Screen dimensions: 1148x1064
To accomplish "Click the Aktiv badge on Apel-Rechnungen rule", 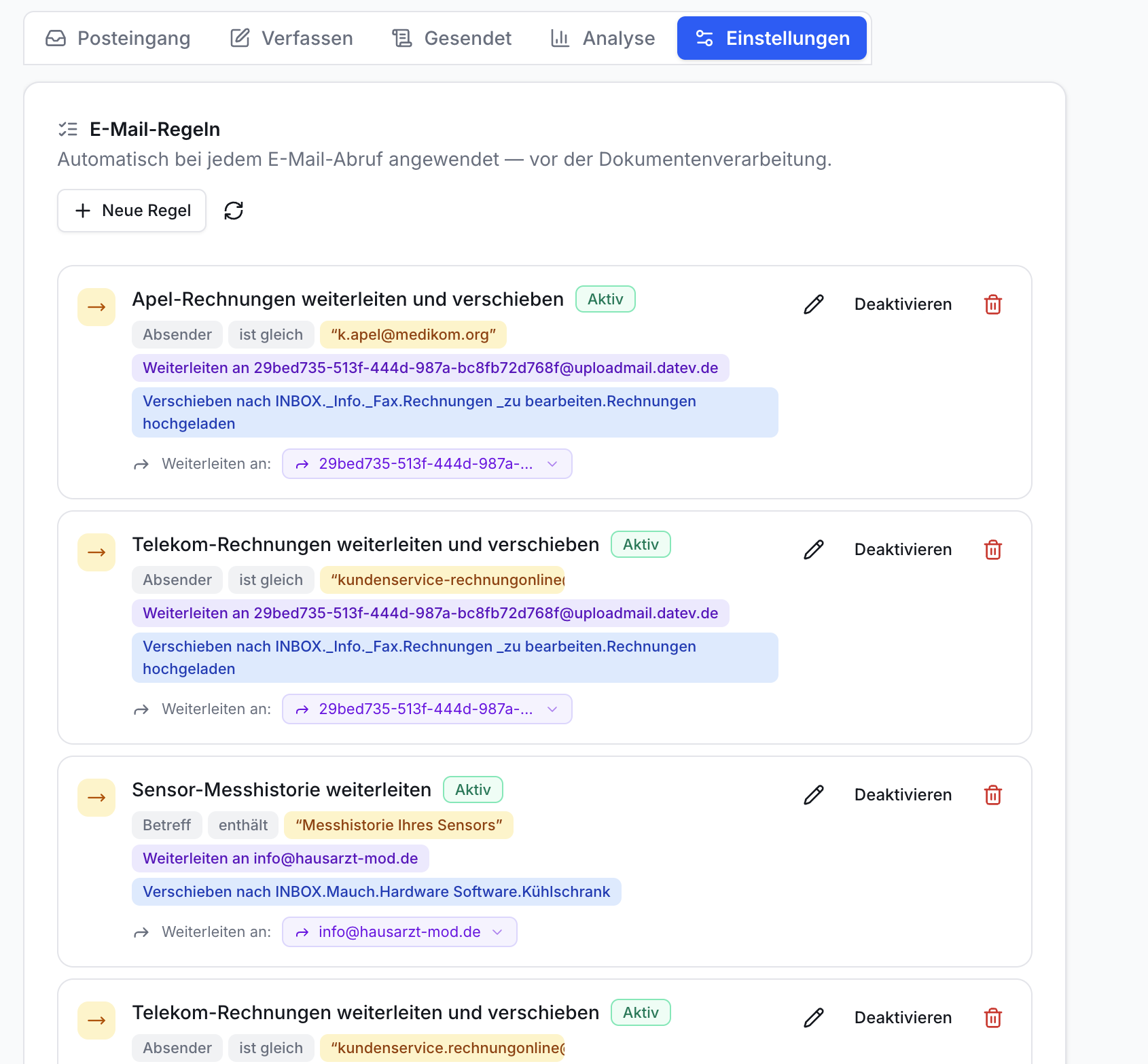I will (x=605, y=299).
